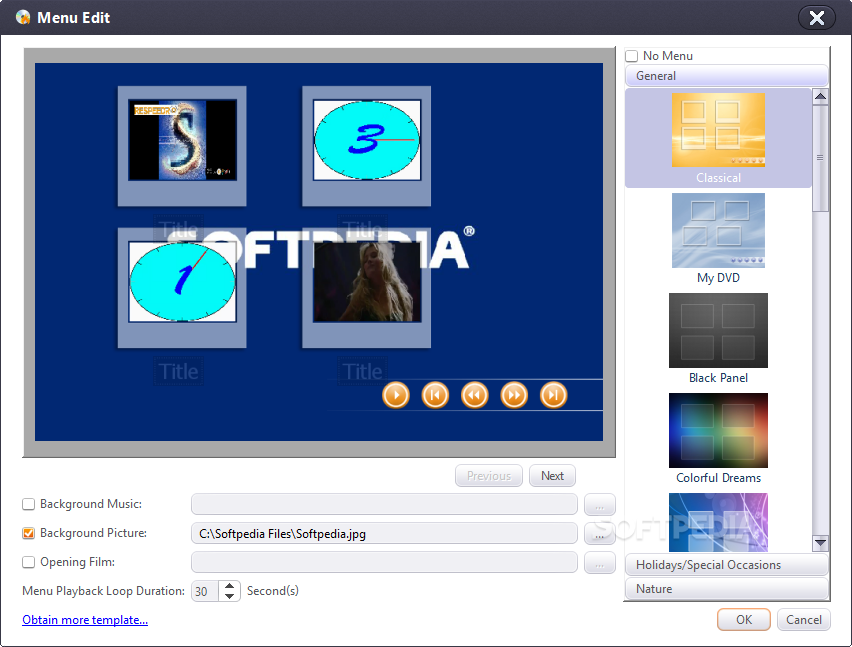Click the template list scroll up arrow
Viewport: 852px width, 647px height.
pos(820,97)
